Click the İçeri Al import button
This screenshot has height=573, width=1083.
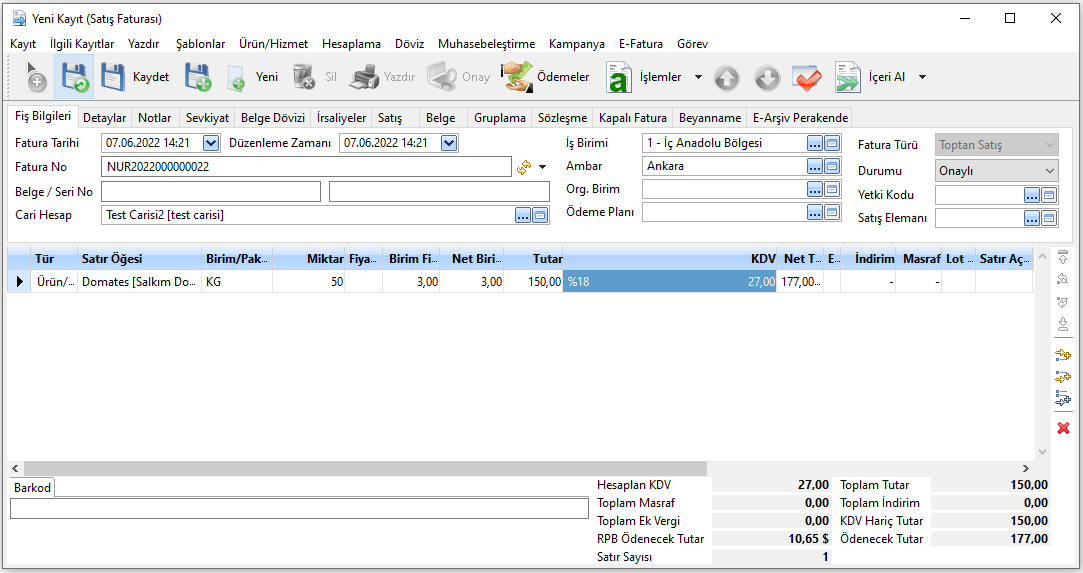(x=870, y=77)
